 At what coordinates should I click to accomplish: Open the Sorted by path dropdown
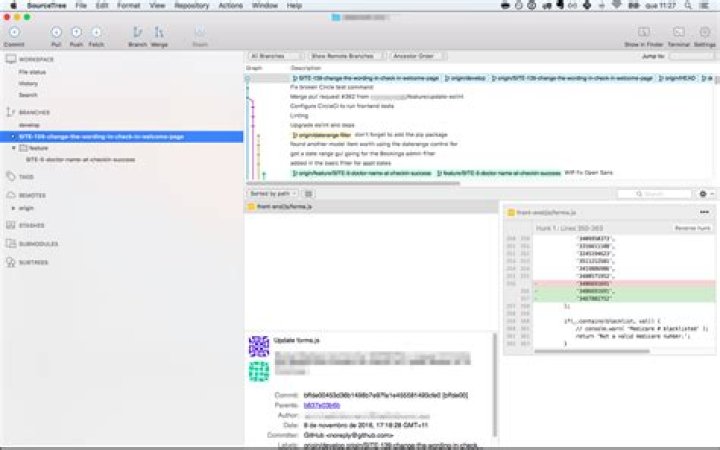click(273, 194)
